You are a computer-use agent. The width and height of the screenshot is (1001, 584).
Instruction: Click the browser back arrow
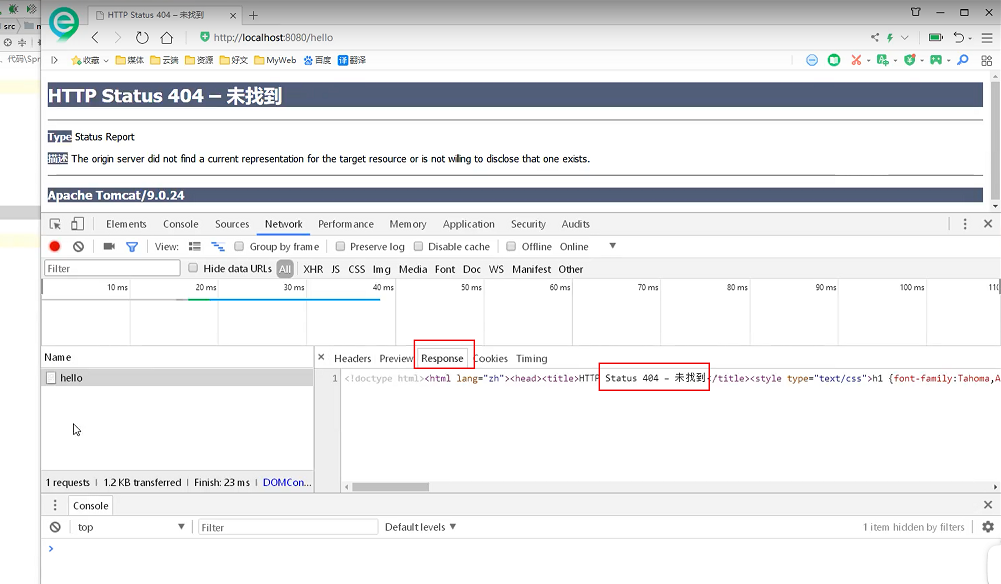(x=95, y=38)
